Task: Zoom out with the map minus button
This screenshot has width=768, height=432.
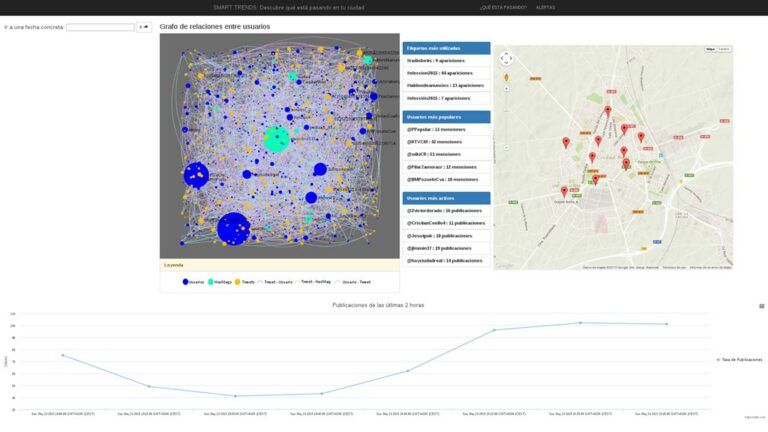Action: (506, 147)
